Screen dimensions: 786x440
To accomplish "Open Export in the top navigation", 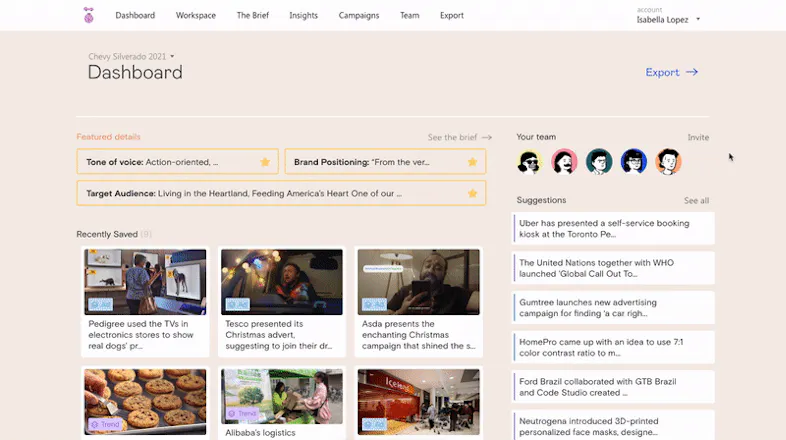I will [x=452, y=16].
